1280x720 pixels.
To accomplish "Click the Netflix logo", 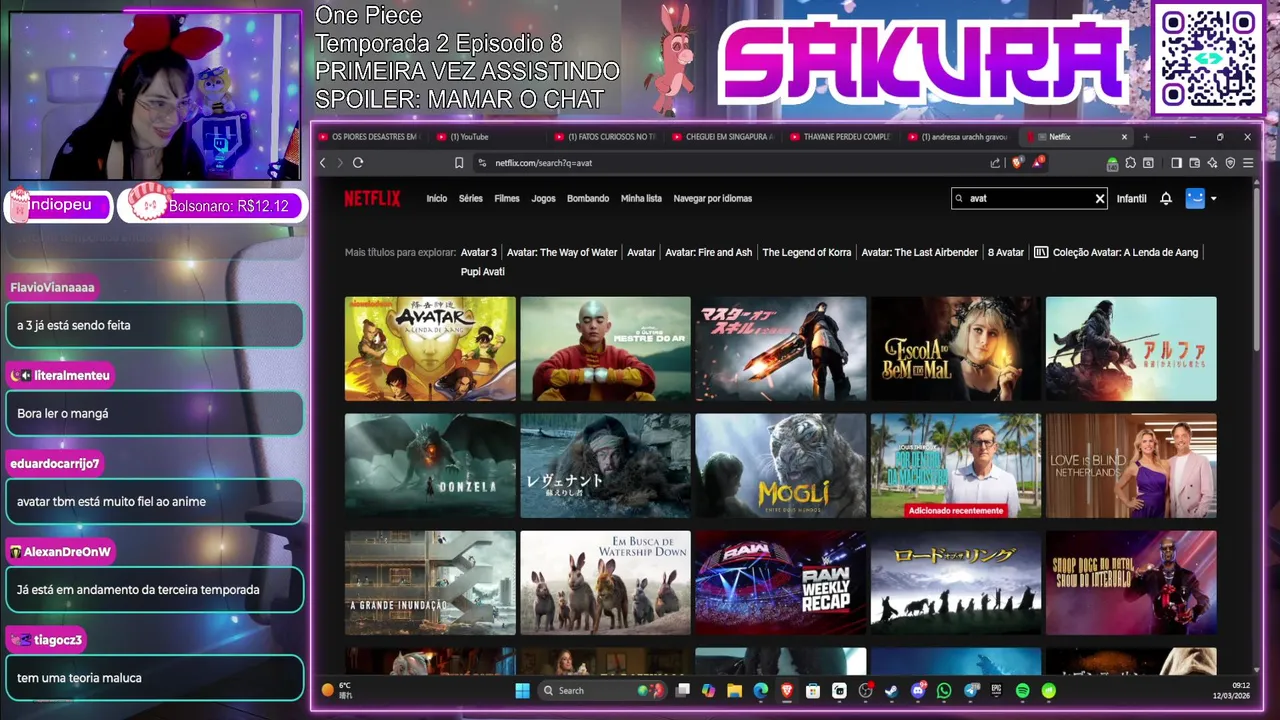I will coord(372,198).
